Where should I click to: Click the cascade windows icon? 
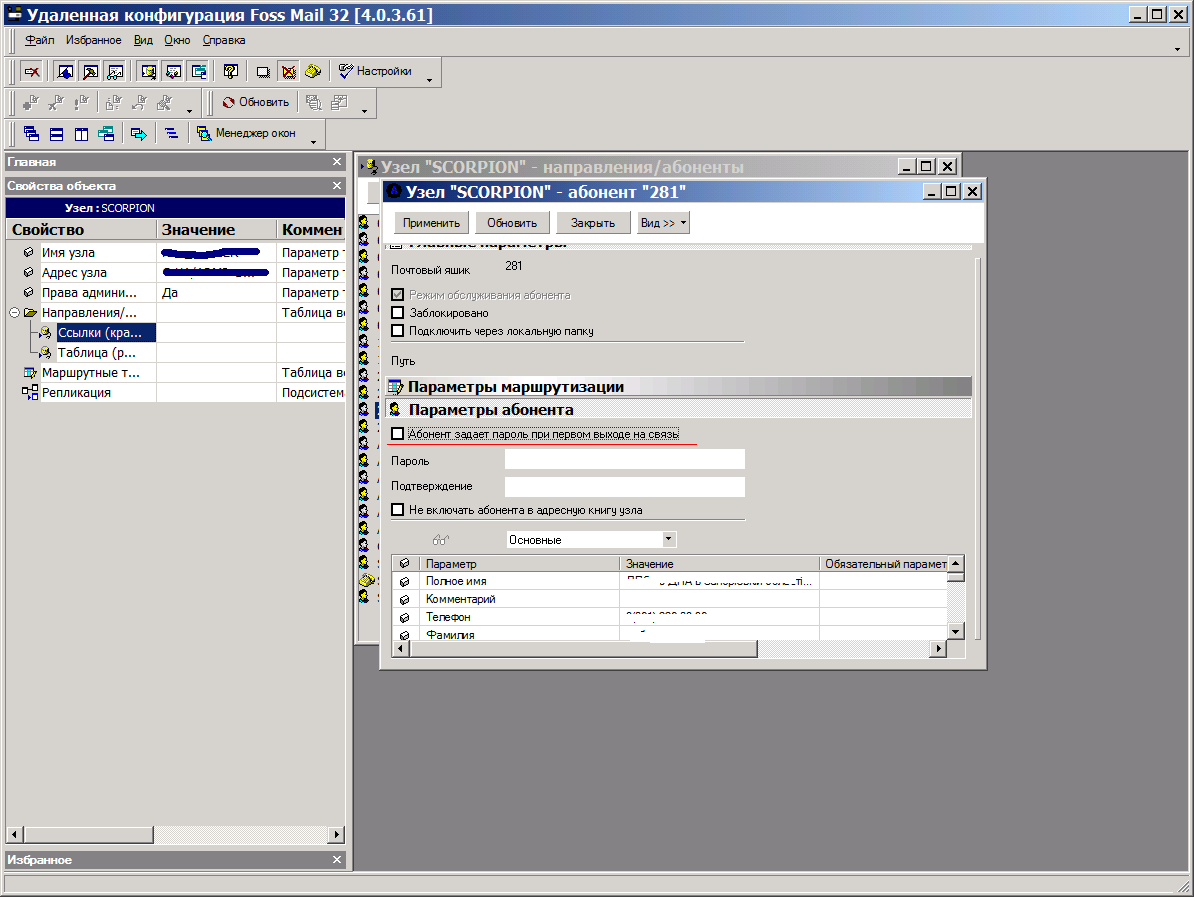coord(31,133)
